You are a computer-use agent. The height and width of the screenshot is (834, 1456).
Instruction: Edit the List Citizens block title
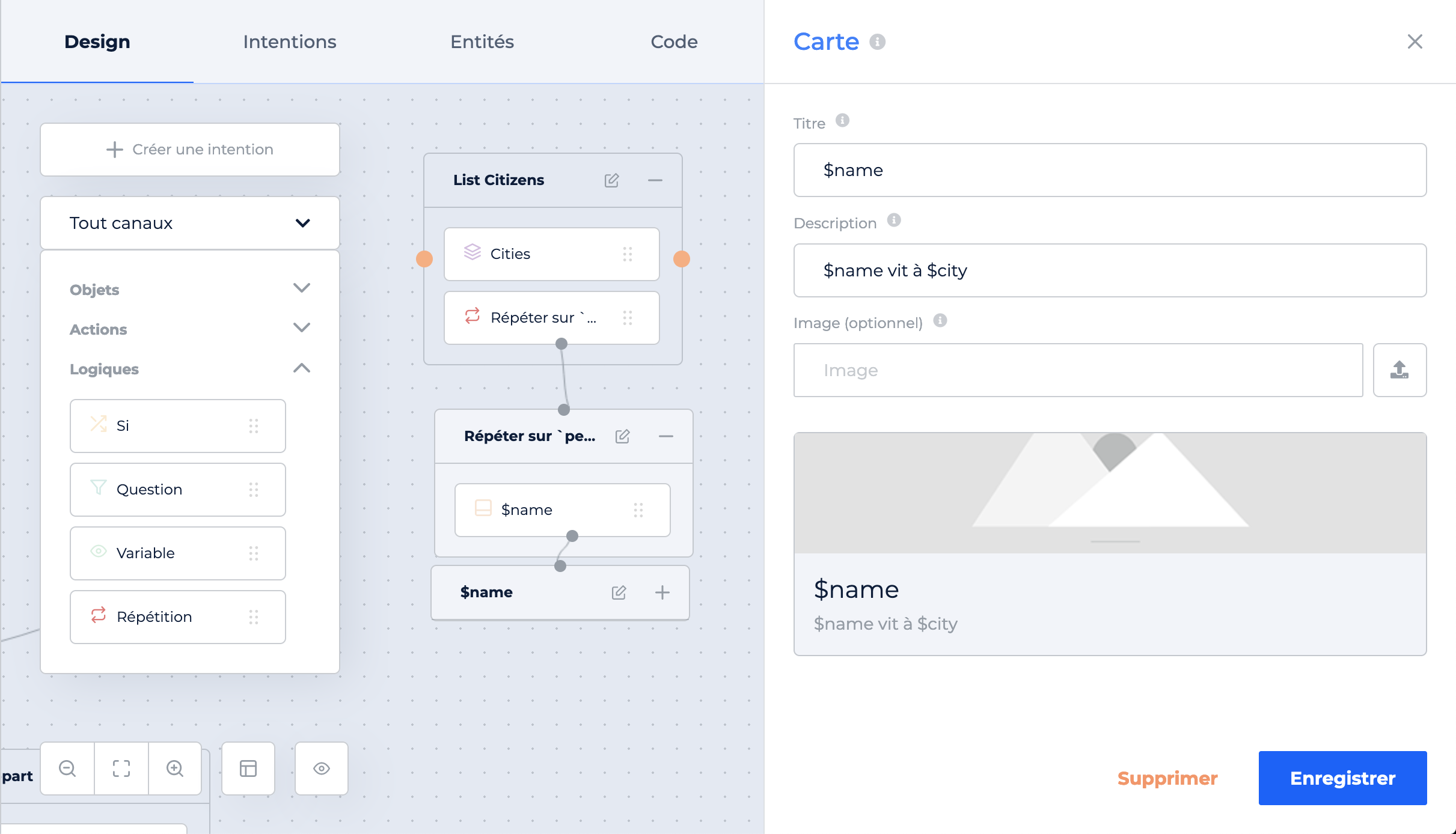click(x=611, y=180)
